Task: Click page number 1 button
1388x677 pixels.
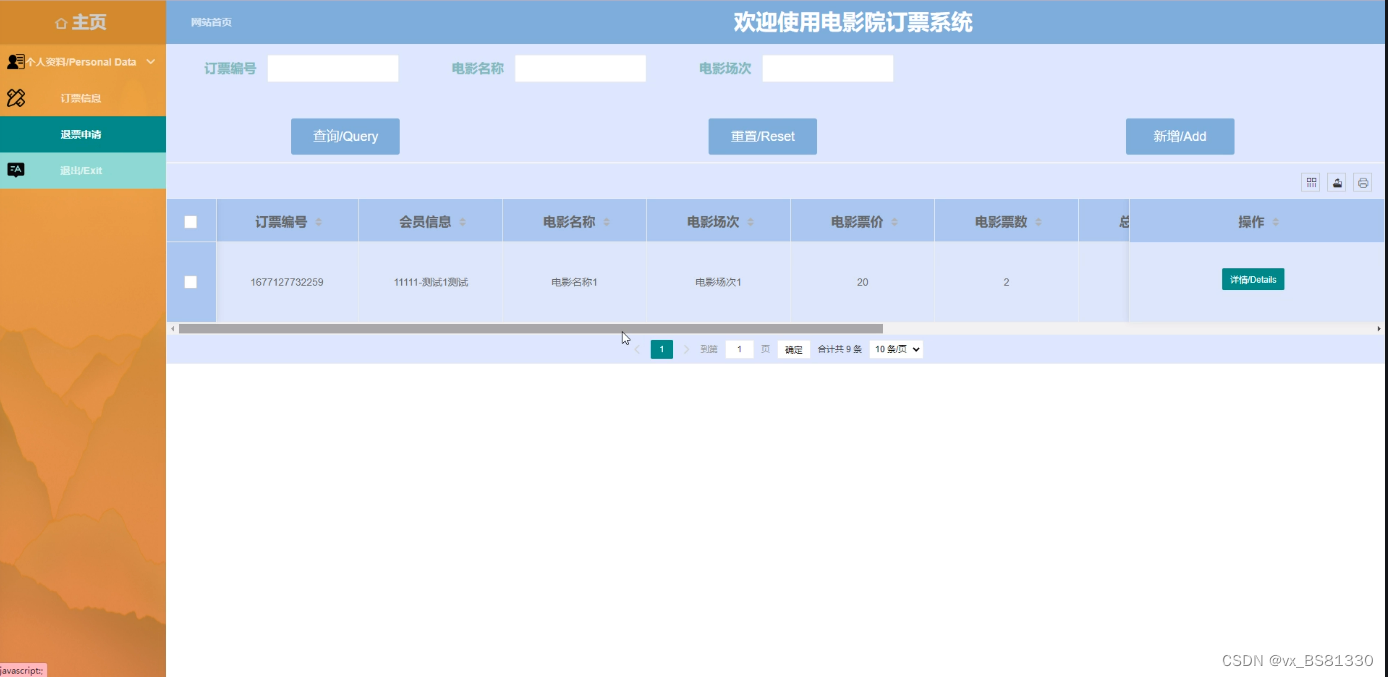Action: pyautogui.click(x=662, y=349)
